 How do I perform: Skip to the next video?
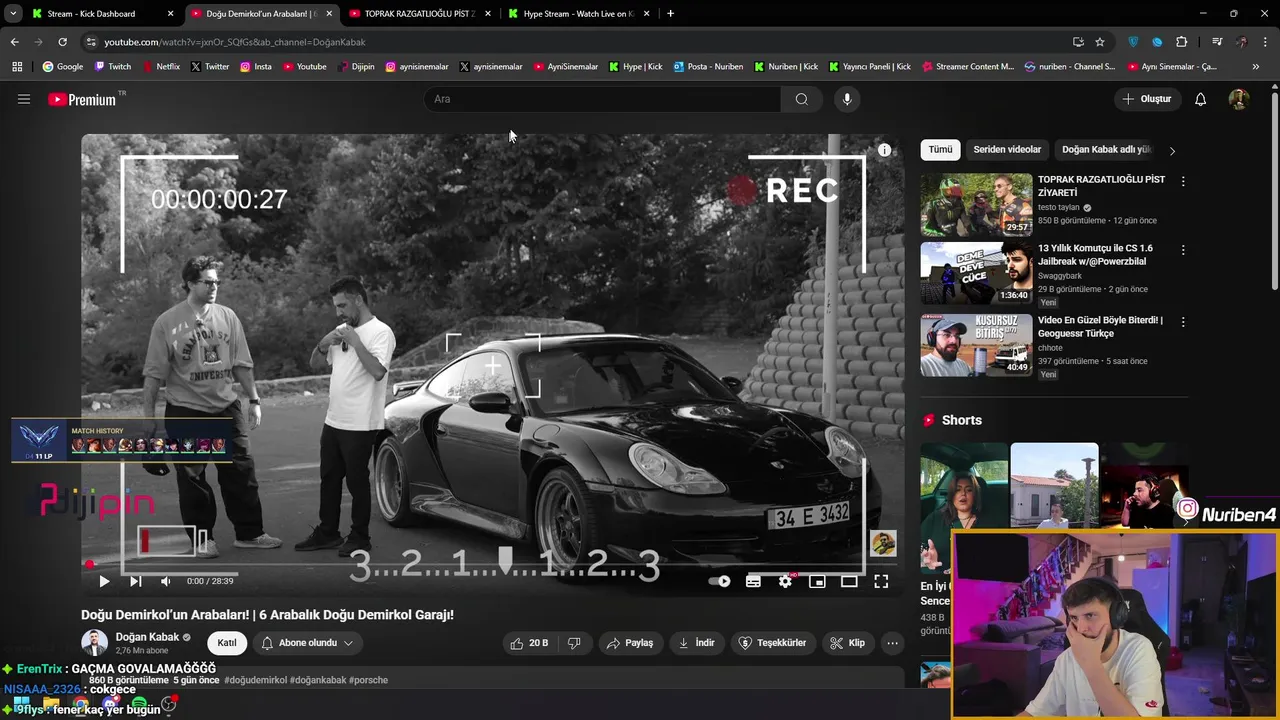coord(135,581)
